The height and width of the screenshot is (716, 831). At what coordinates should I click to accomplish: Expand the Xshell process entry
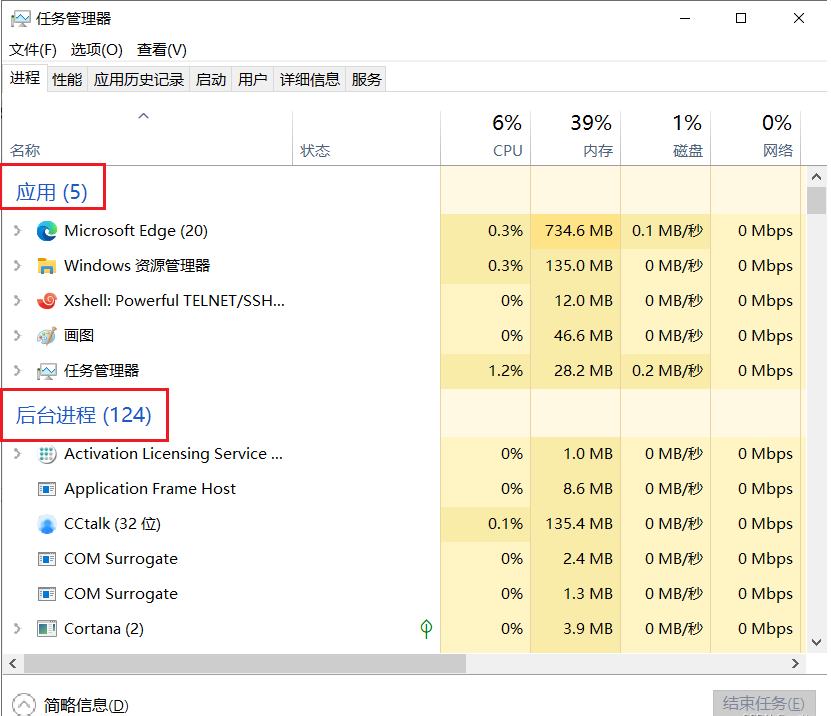[x=17, y=300]
